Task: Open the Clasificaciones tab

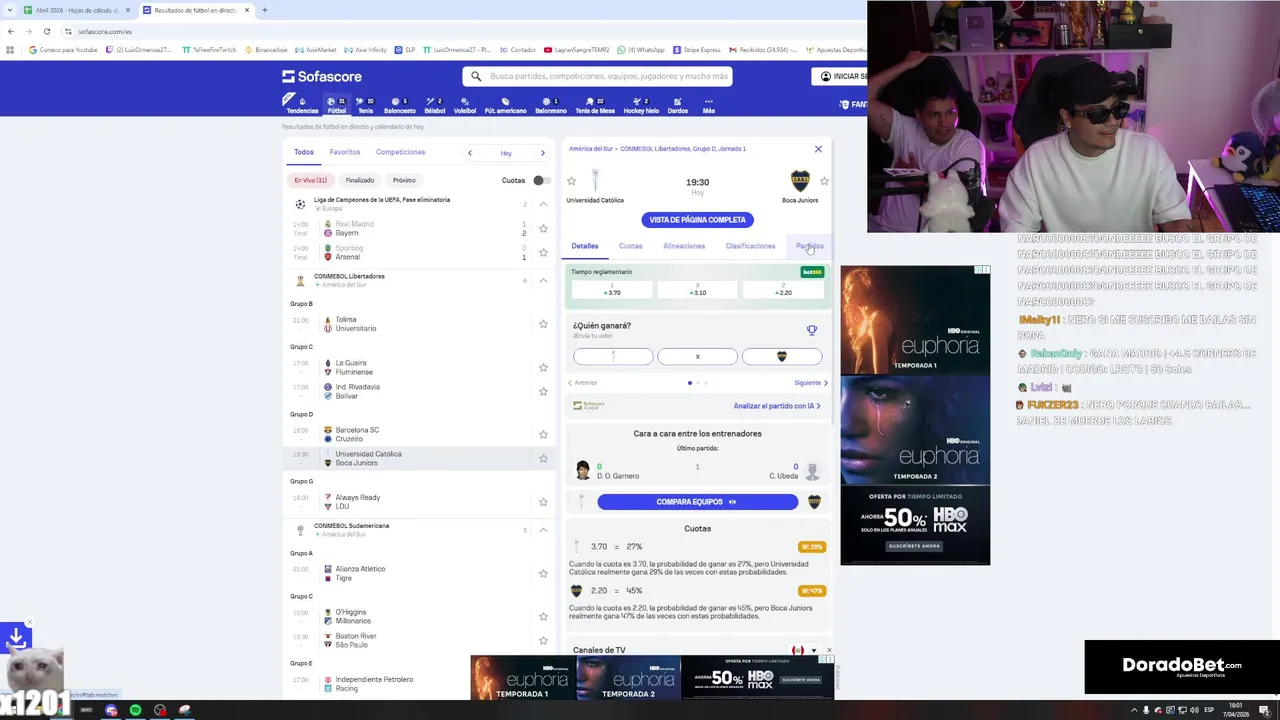Action: pos(750,246)
